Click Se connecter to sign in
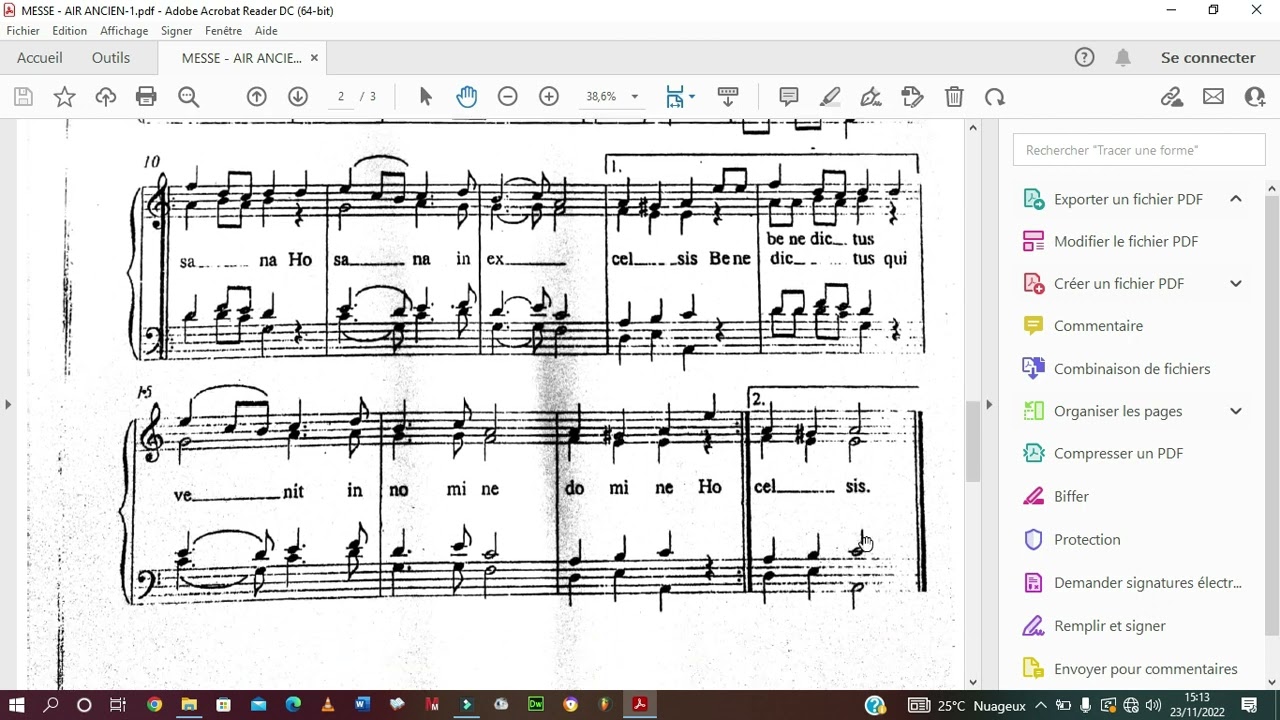 [x=1208, y=58]
